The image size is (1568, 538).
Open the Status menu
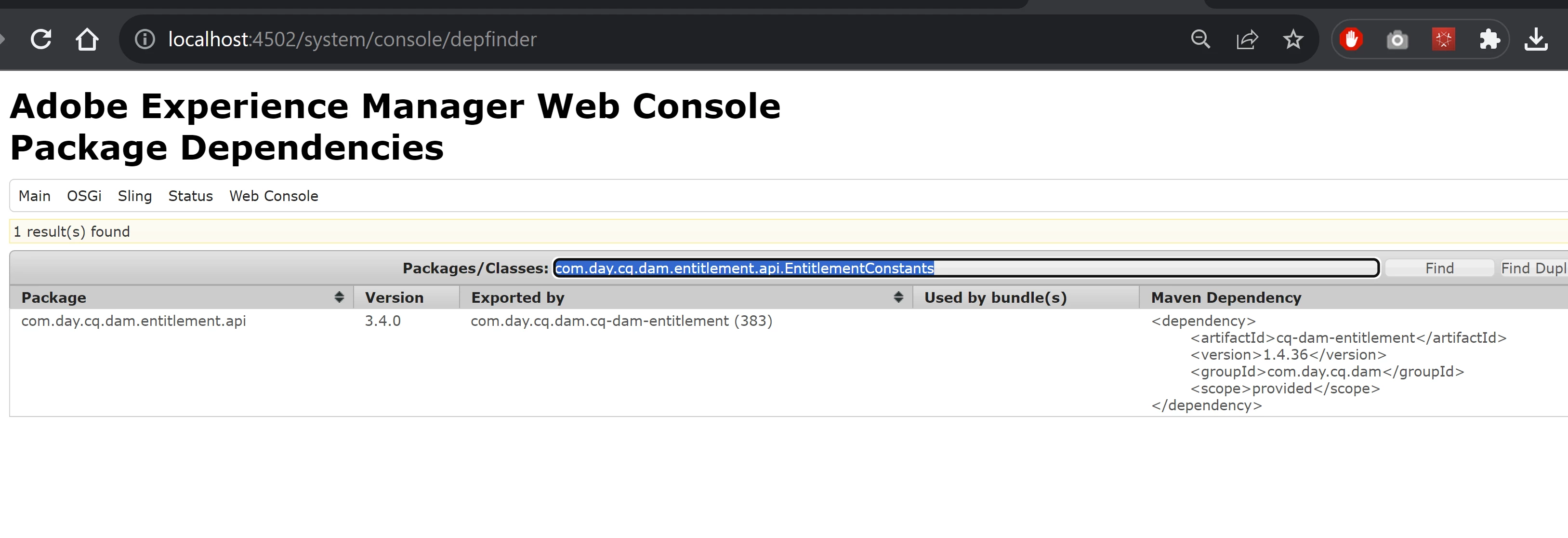191,196
